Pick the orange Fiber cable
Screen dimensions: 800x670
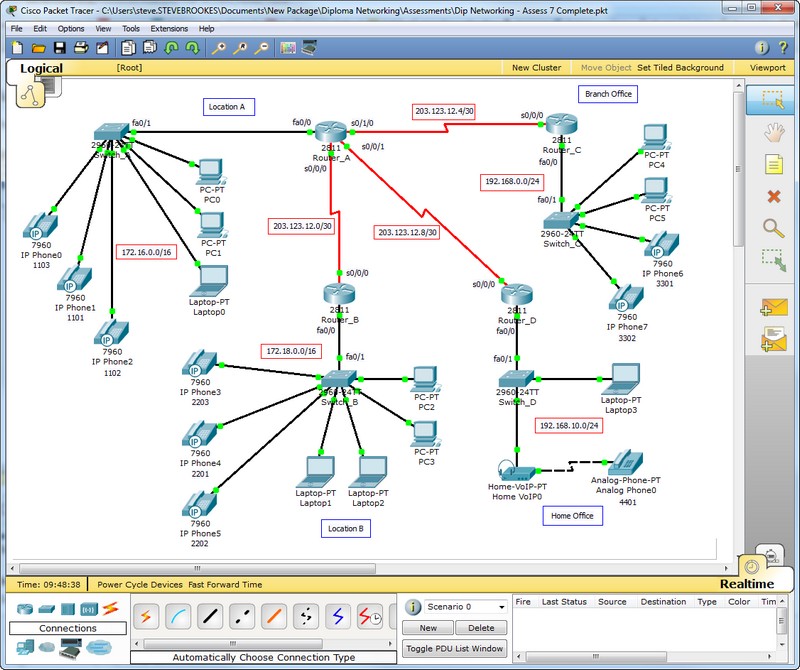pos(274,616)
